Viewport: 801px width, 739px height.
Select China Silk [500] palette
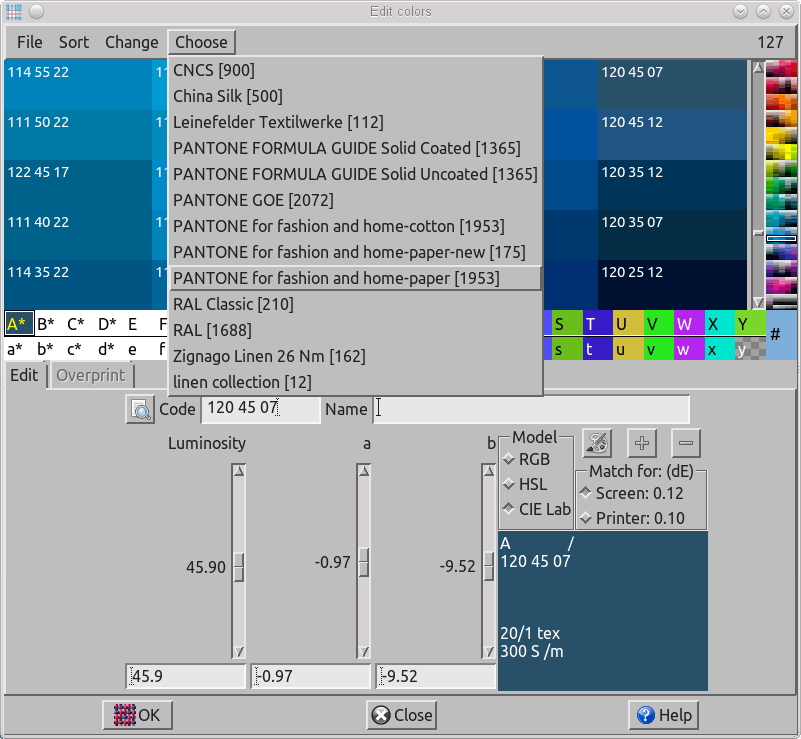(355, 97)
